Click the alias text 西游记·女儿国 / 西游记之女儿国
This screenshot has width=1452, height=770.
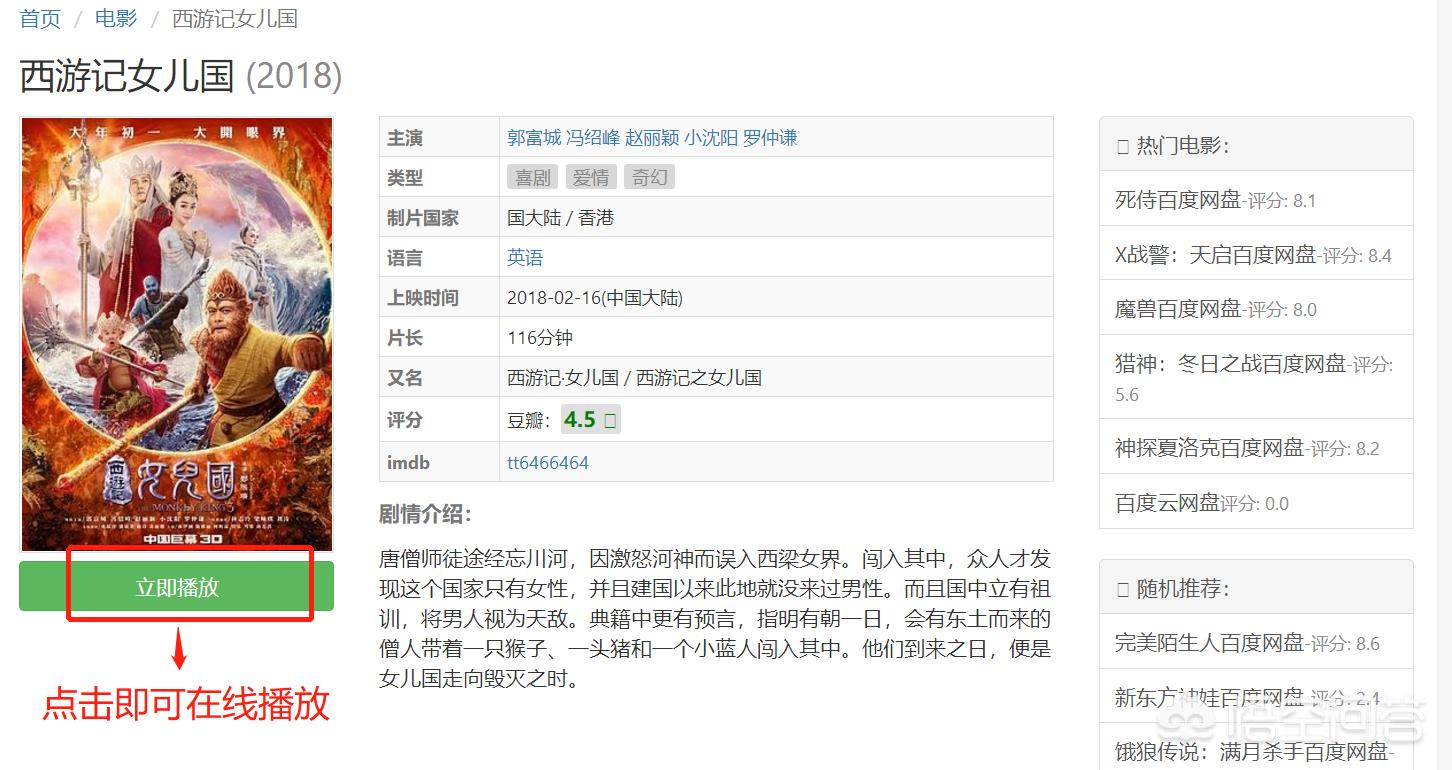coord(634,377)
